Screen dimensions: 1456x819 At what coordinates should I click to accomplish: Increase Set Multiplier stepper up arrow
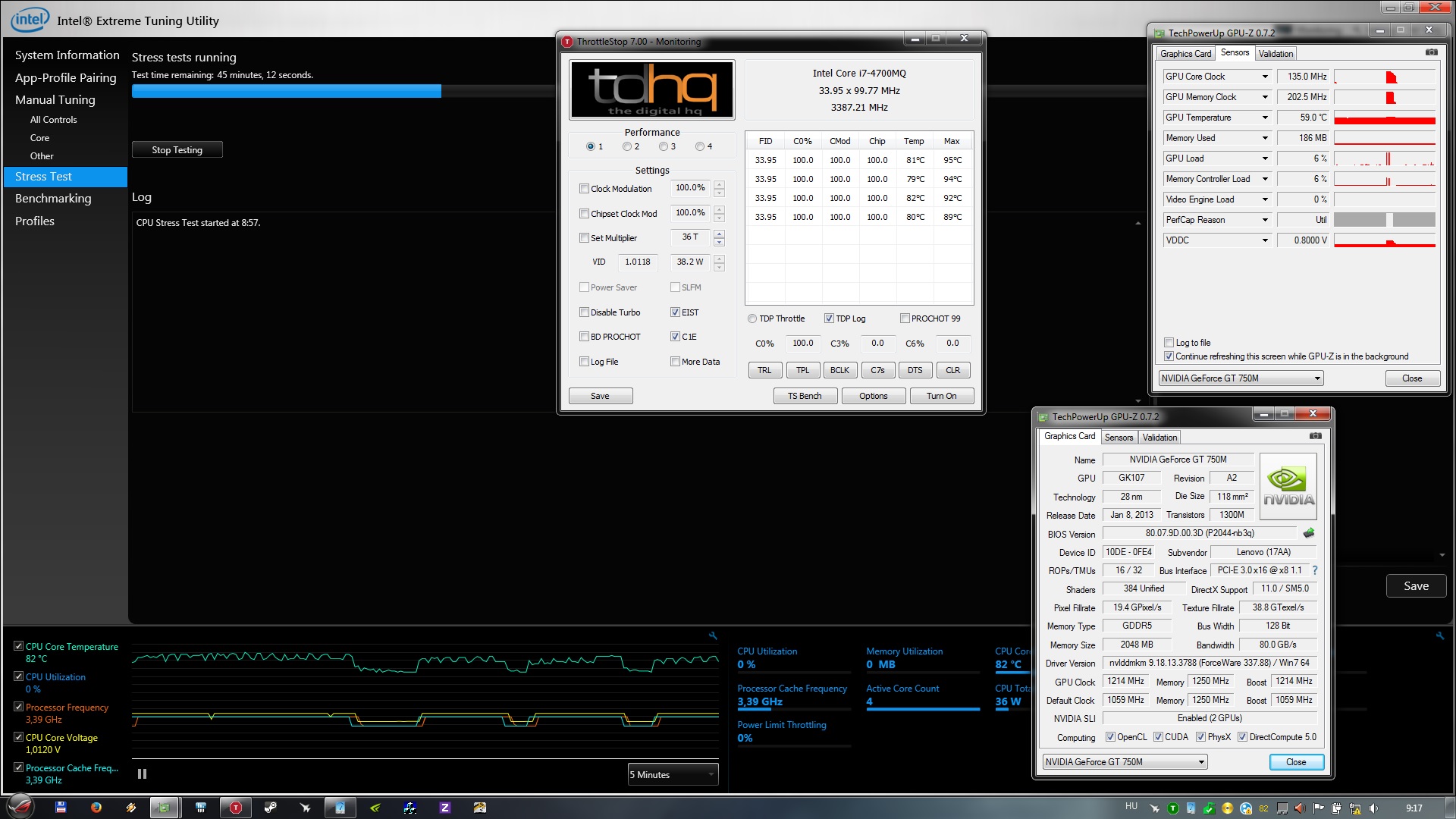719,234
